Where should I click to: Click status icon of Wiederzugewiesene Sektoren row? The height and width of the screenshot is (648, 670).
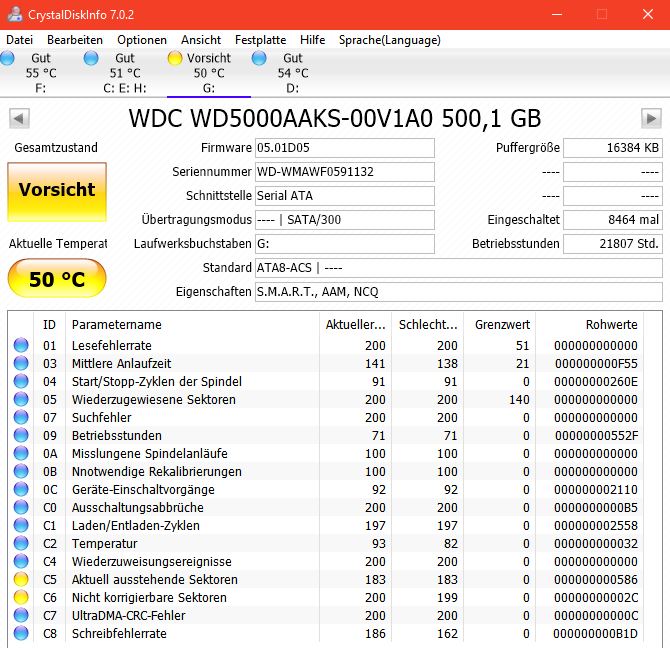[21, 399]
